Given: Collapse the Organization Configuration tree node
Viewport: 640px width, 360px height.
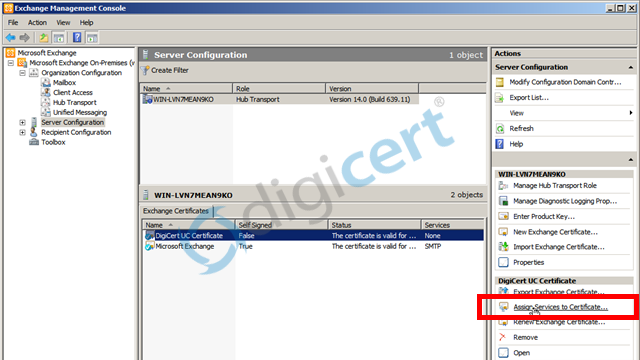Looking at the screenshot, I should [22, 73].
